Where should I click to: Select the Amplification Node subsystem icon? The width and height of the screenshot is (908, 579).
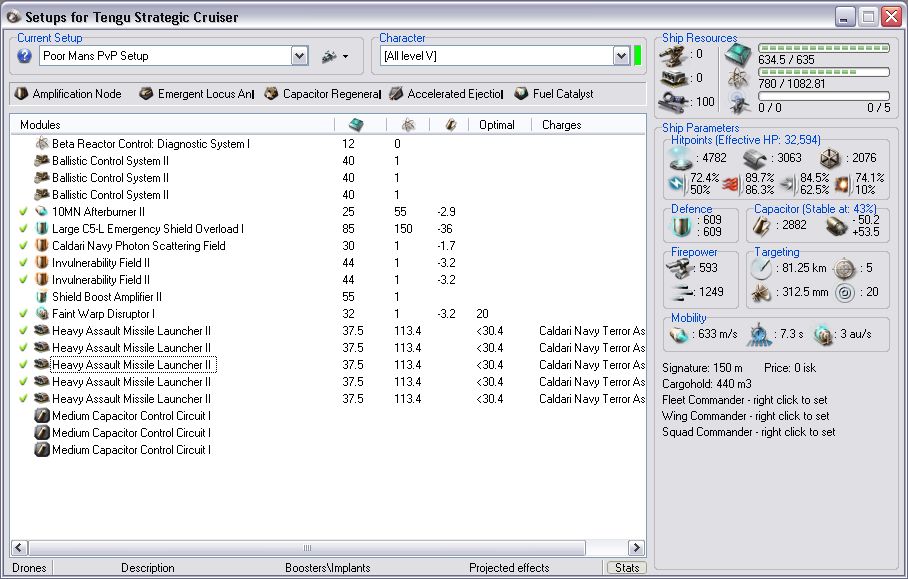[x=21, y=93]
